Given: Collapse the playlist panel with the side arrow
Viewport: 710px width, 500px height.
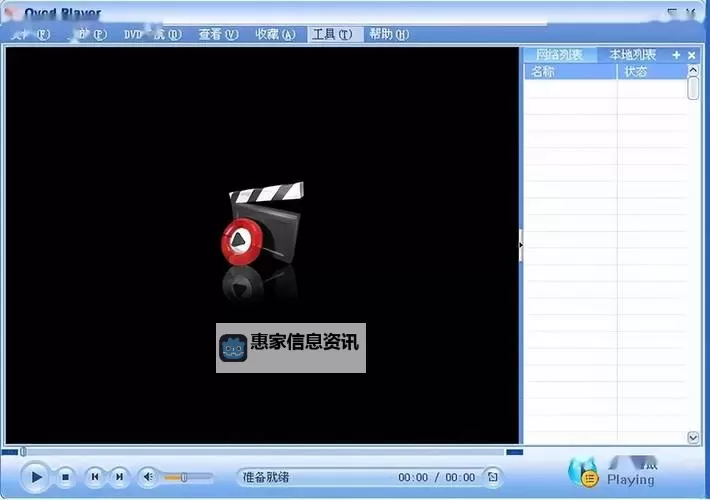Looking at the screenshot, I should 521,245.
